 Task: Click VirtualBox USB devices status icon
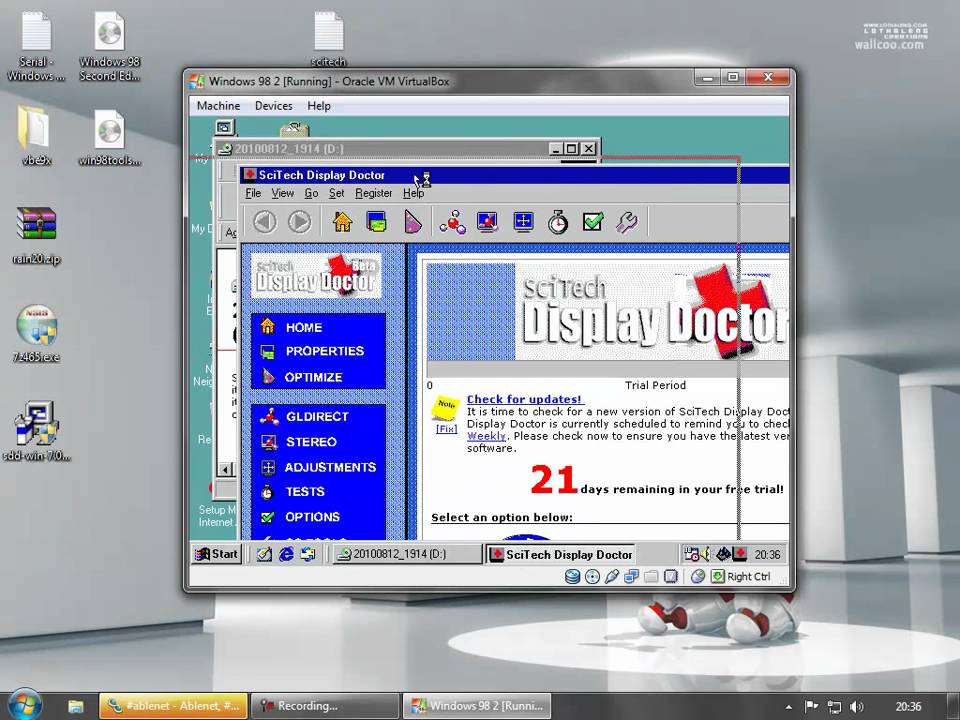(612, 577)
